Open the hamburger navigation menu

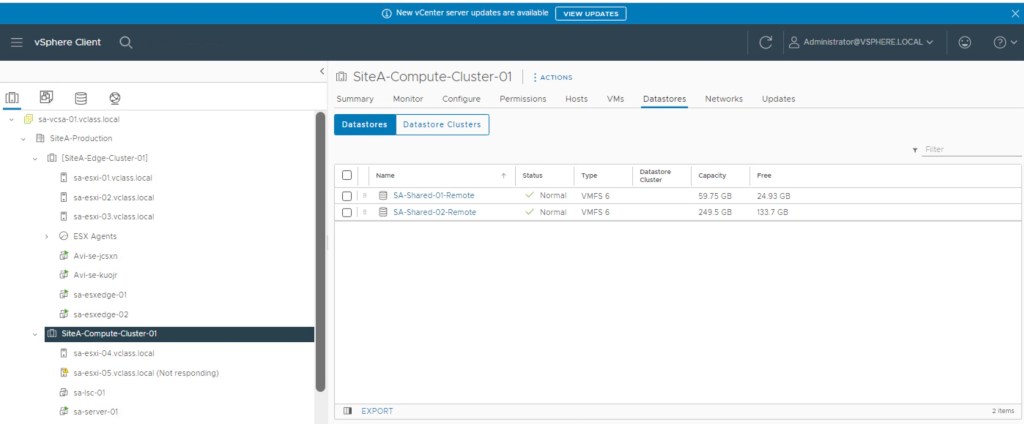click(x=17, y=42)
